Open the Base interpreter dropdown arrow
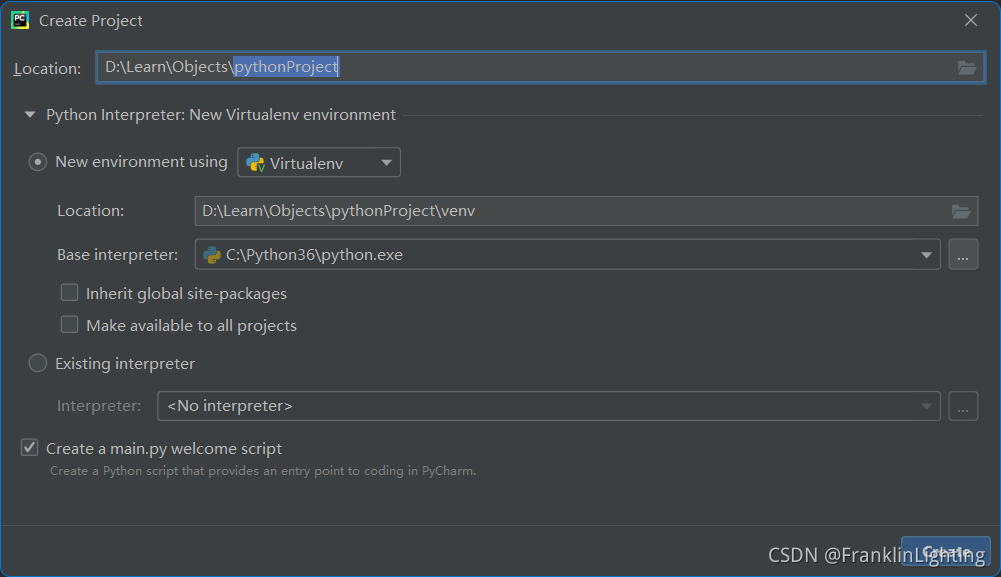The height and width of the screenshot is (577, 1001). (926, 255)
